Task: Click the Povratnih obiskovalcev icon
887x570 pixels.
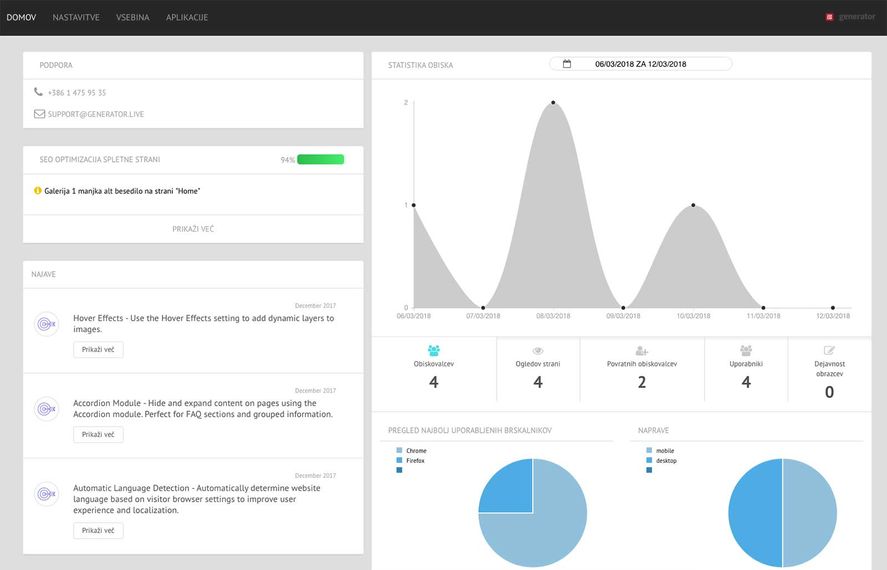Action: coord(642,351)
